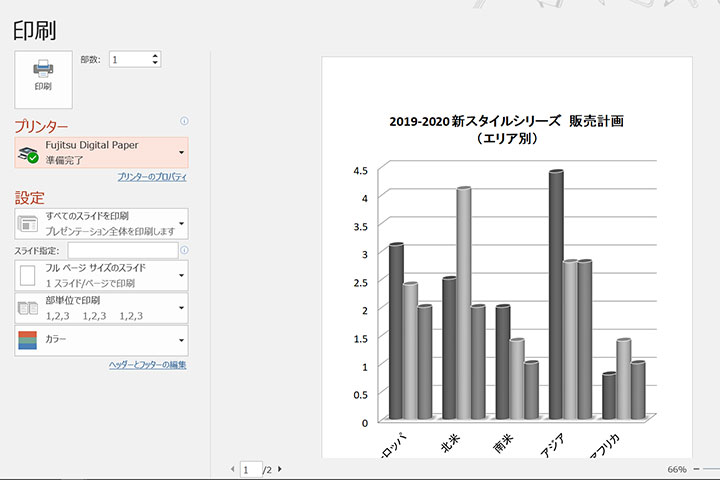Open プリンターのプロパティ link
This screenshot has height=480, width=720.
pos(151,177)
